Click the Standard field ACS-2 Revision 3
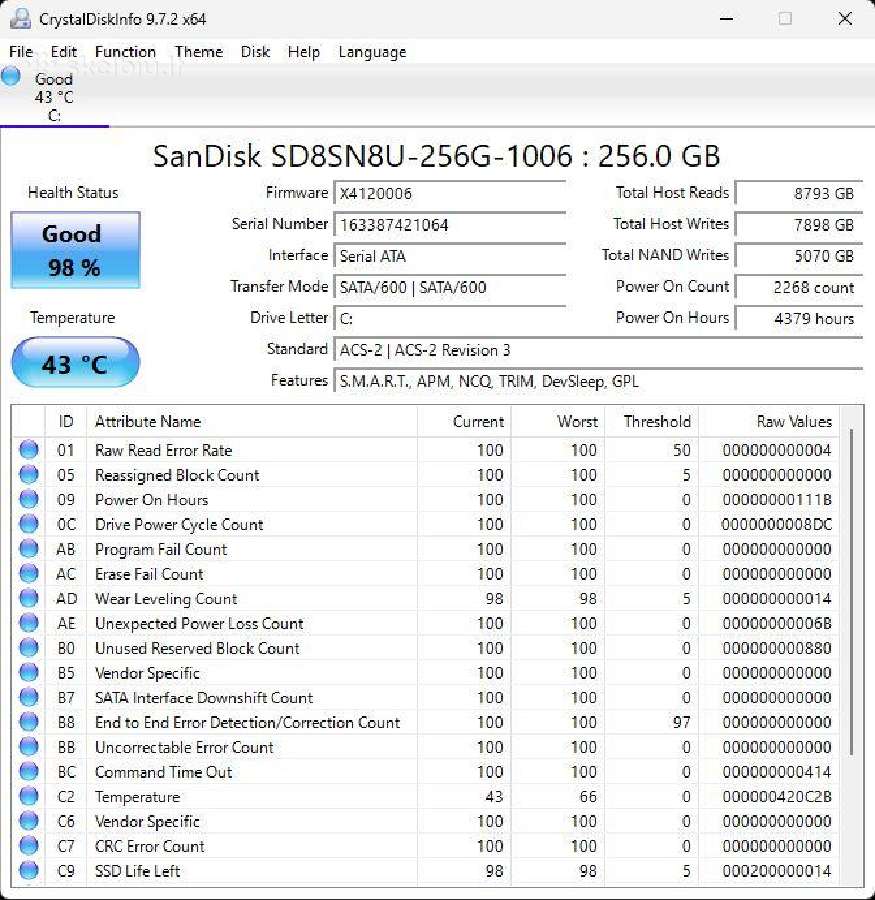875x900 pixels. coord(598,350)
